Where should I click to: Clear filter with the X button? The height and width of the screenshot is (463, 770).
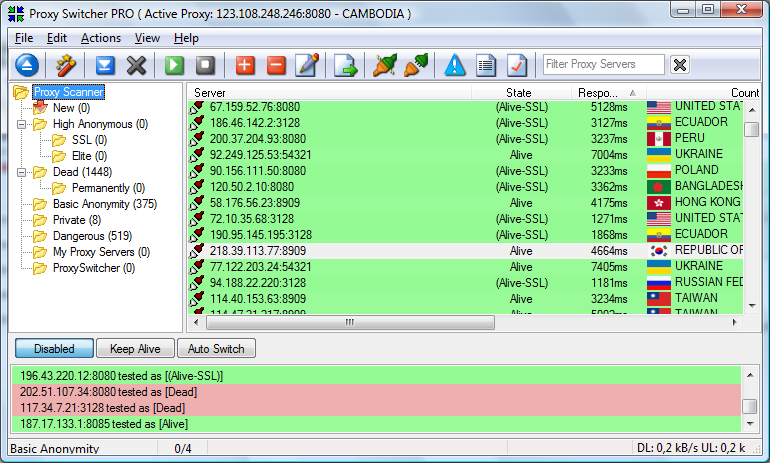(680, 65)
